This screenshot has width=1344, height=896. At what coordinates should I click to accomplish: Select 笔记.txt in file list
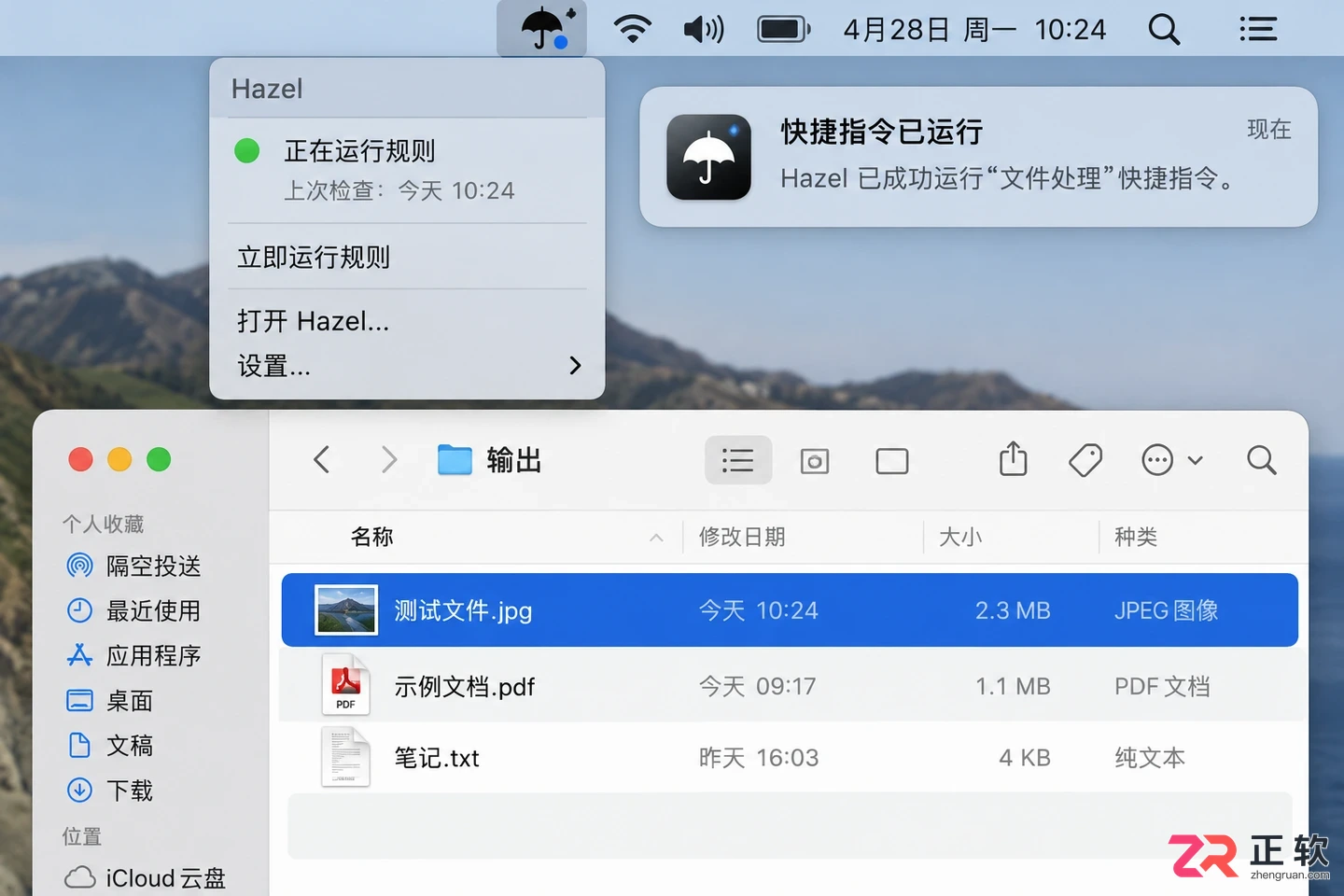pos(790,757)
